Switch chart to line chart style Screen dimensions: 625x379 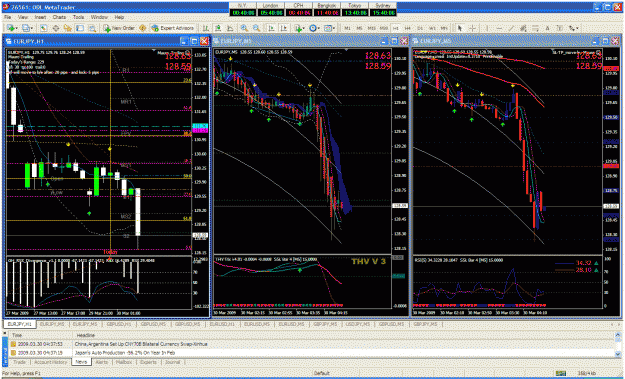point(230,28)
